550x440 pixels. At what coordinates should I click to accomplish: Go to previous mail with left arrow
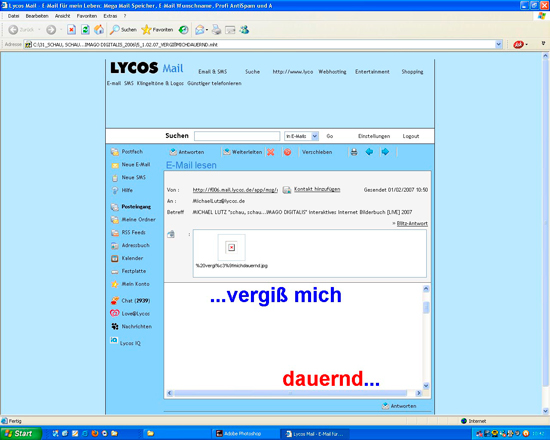click(369, 152)
